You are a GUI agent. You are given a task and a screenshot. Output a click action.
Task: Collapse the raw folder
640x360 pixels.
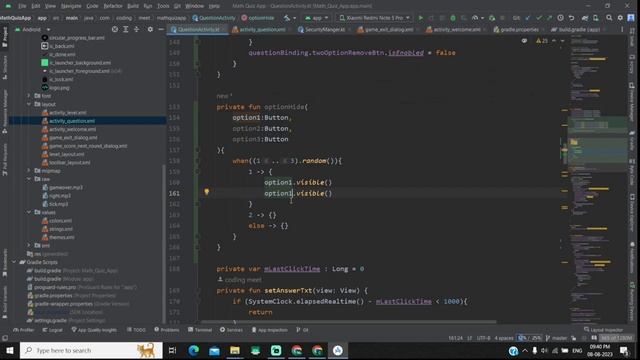point(29,179)
